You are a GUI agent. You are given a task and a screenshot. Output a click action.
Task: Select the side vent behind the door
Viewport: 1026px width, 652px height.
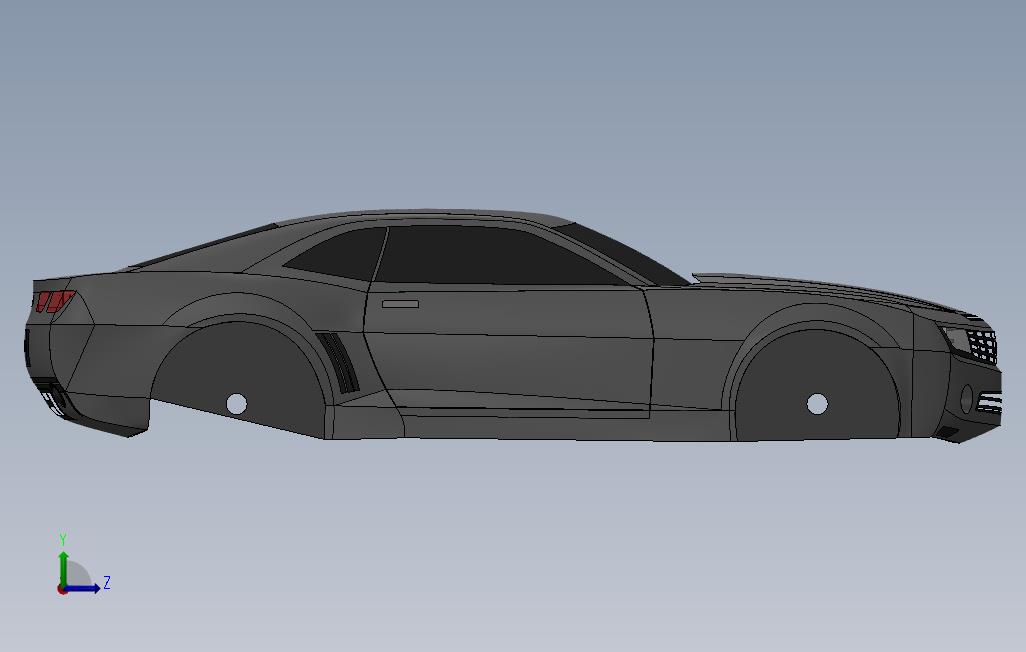(x=340, y=363)
